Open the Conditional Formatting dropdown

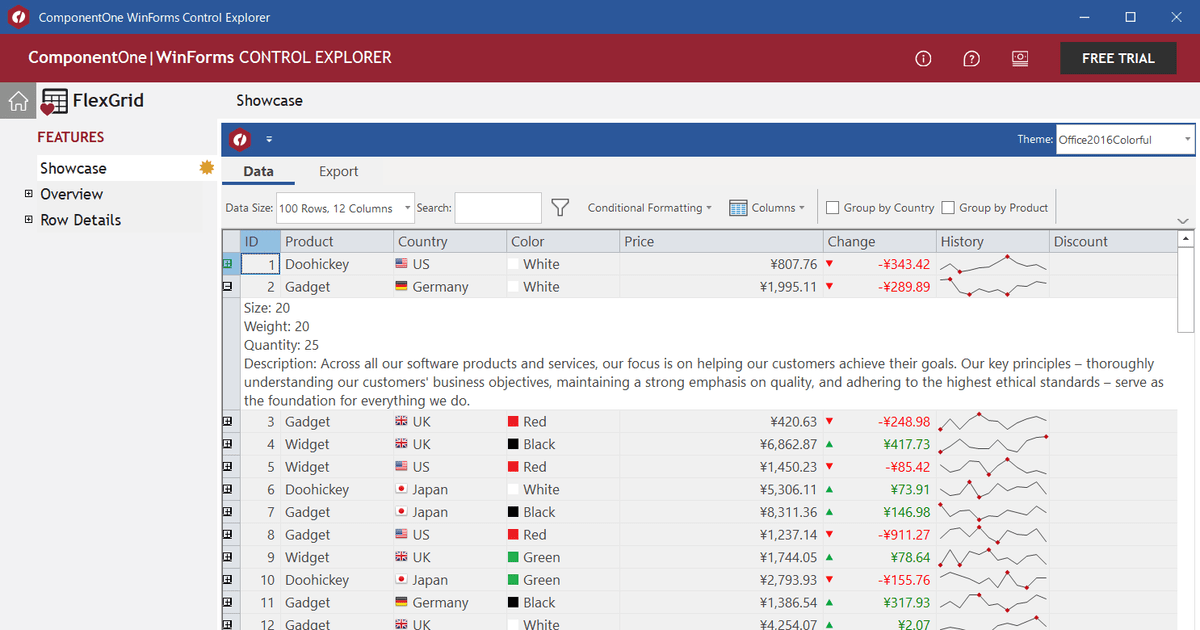pyautogui.click(x=650, y=208)
